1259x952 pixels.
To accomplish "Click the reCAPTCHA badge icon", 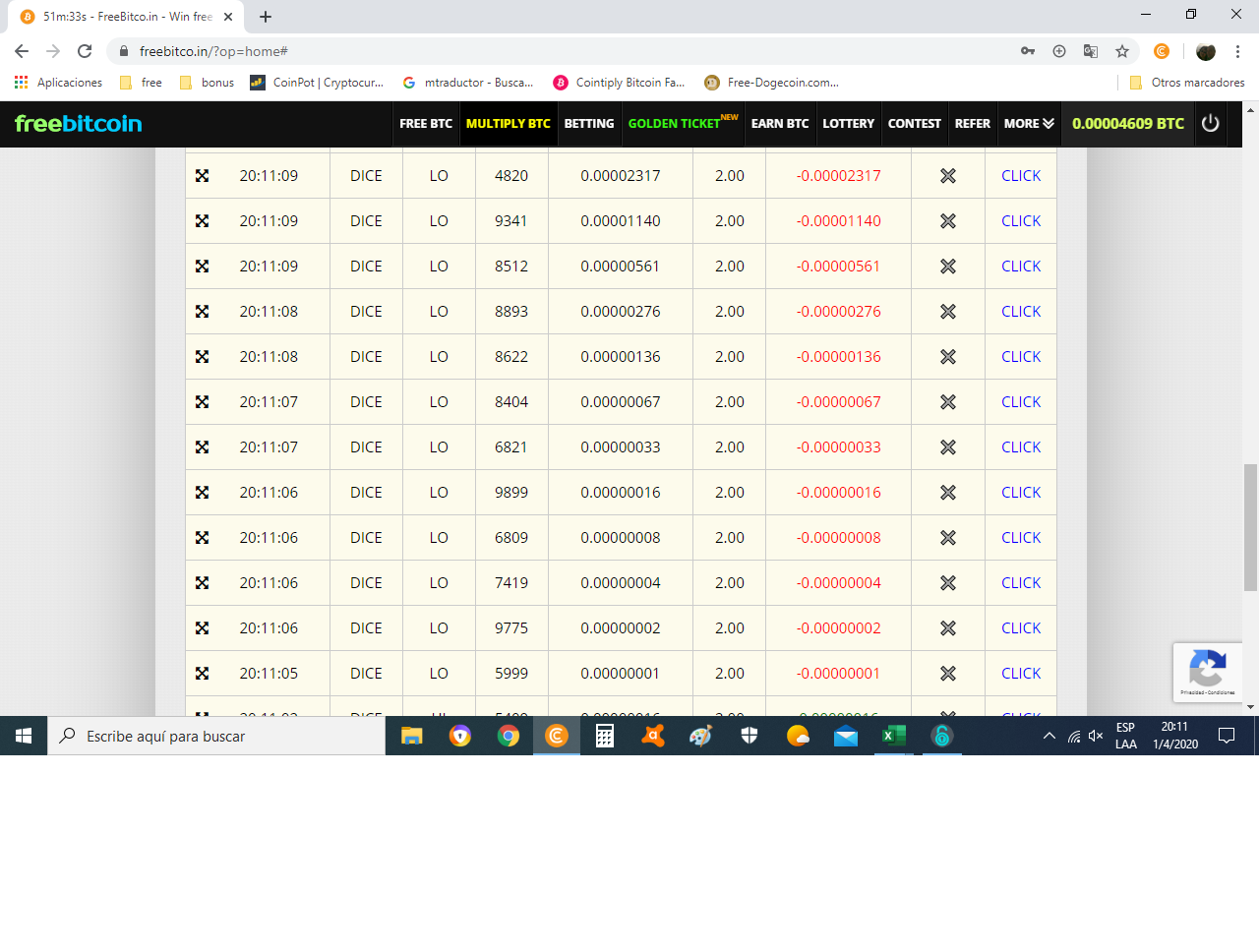I will coord(1207,671).
